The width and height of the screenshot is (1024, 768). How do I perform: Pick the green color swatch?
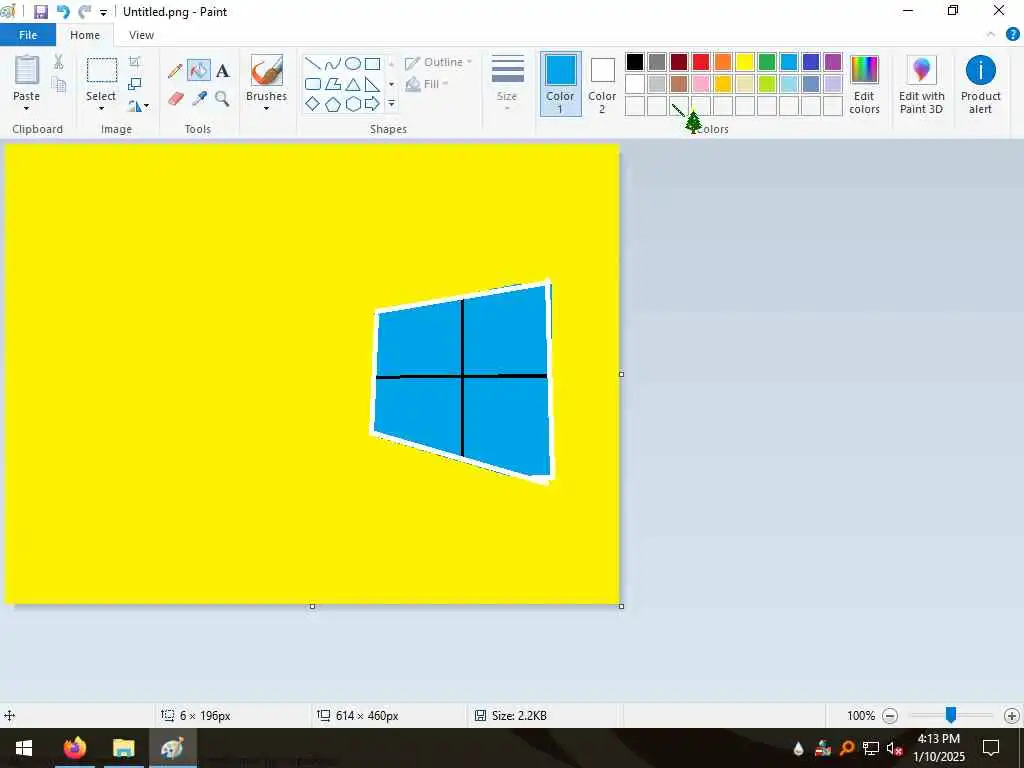[767, 62]
